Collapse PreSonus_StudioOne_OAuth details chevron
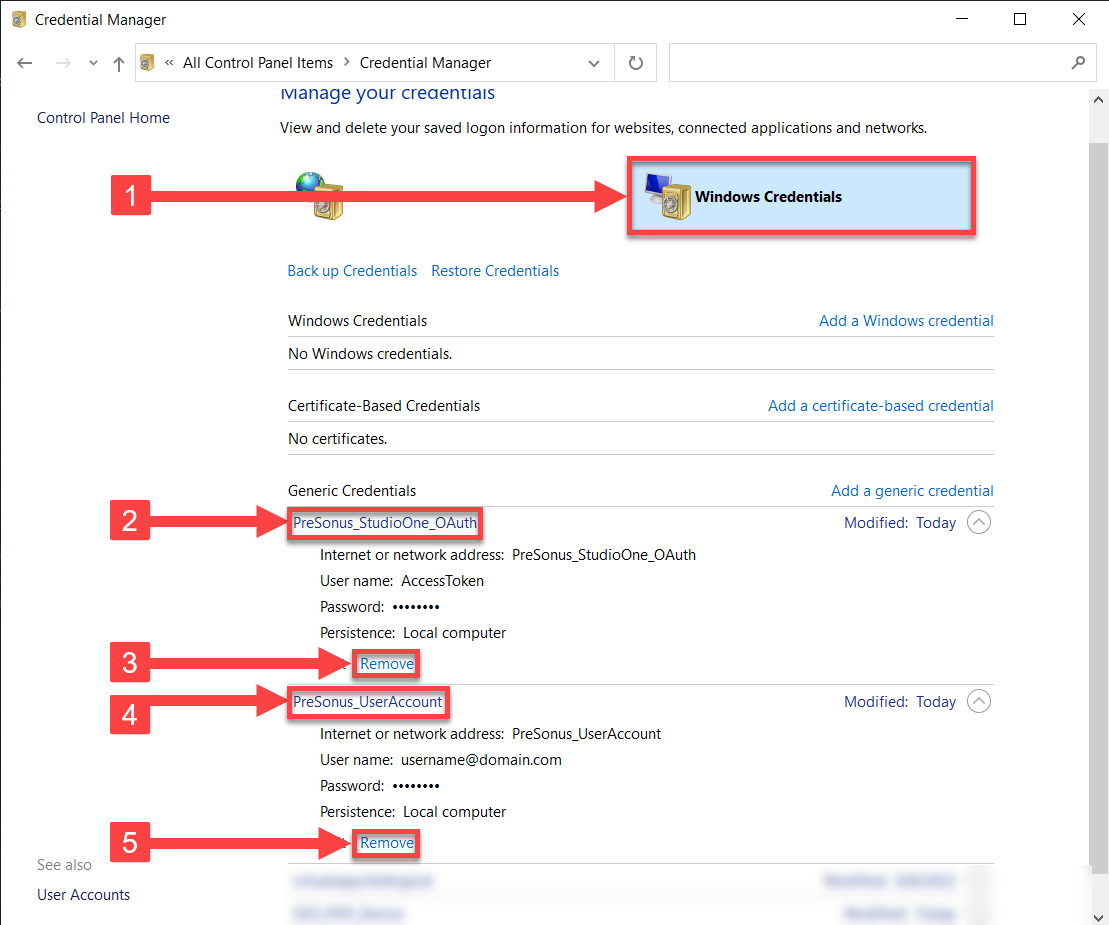The width and height of the screenshot is (1109, 925). [979, 523]
